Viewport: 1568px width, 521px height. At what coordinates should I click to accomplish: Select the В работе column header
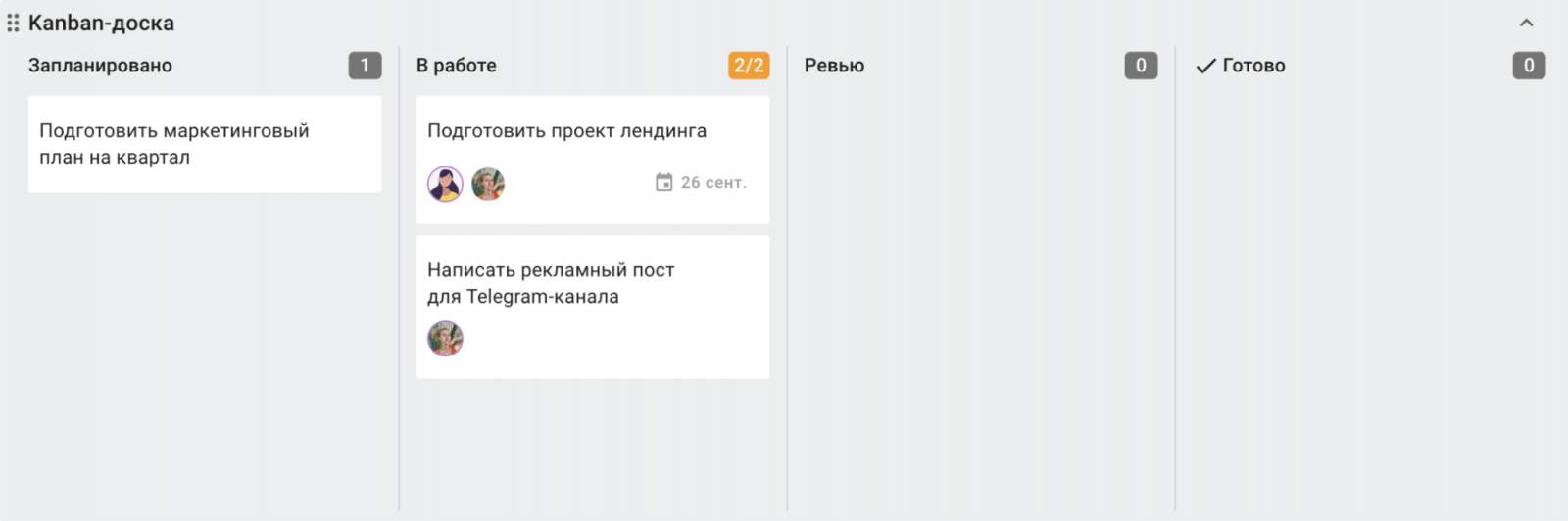click(x=457, y=66)
